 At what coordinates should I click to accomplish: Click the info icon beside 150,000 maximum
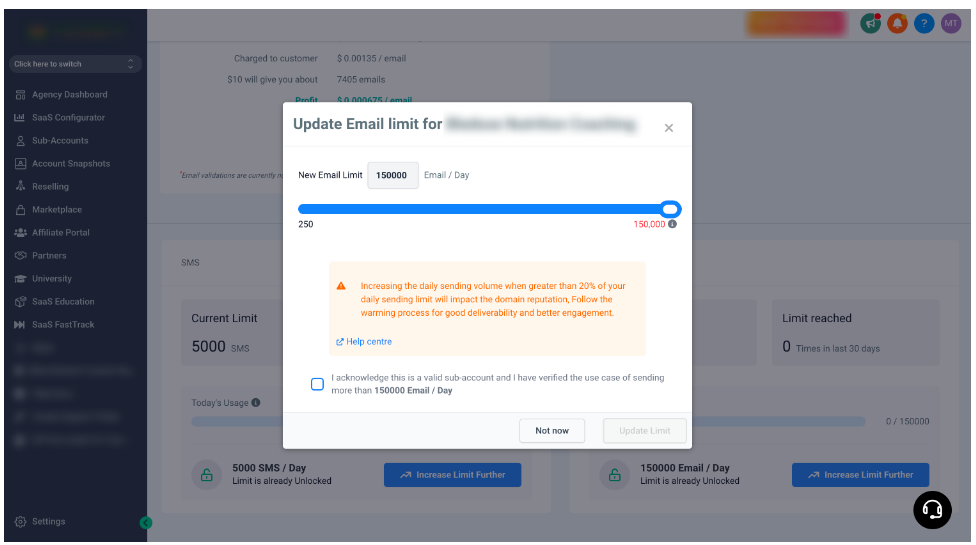tap(672, 224)
